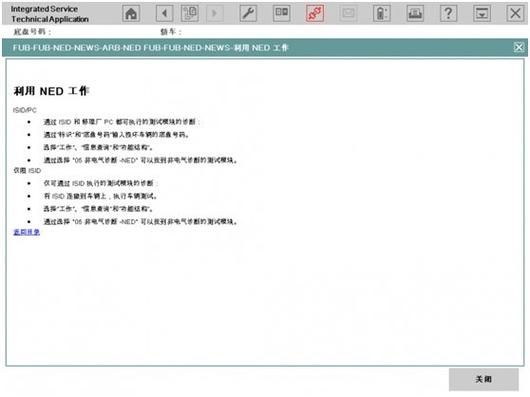This screenshot has width=530, height=397.
Task: Click the red connection status icon
Action: pos(315,14)
